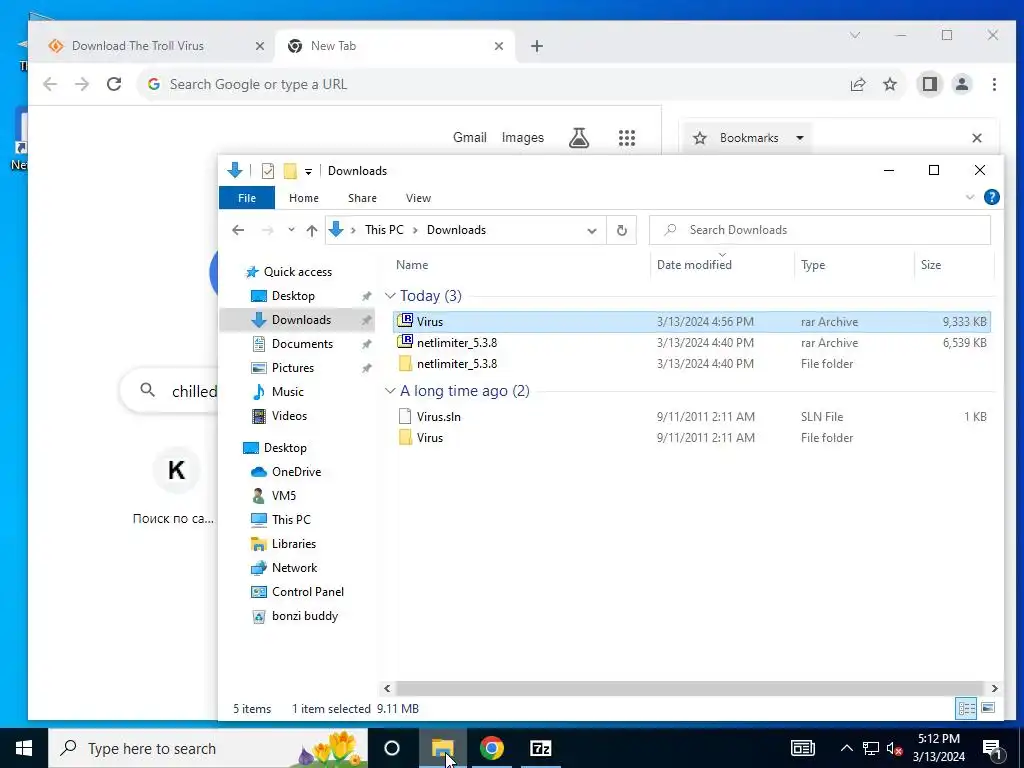Open the Bookmarks side panel dropdown
Screen dimensions: 1024x768
(799, 138)
